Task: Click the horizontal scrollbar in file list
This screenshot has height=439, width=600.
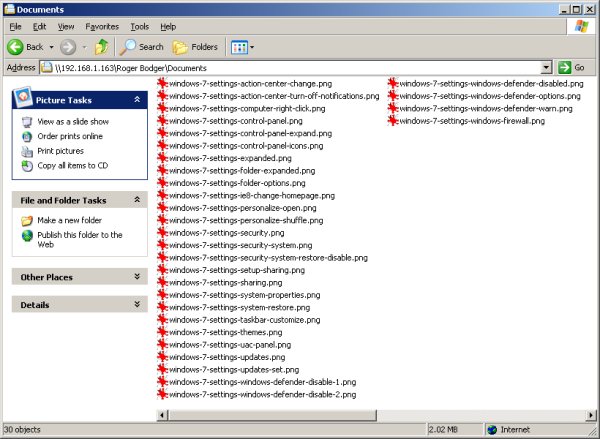Action: (370, 414)
